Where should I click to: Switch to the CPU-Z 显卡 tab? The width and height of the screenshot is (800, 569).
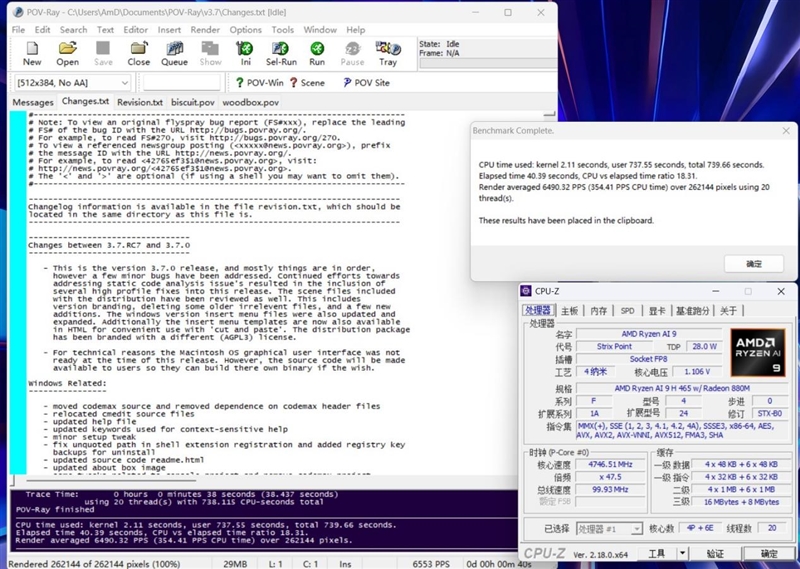click(x=657, y=310)
